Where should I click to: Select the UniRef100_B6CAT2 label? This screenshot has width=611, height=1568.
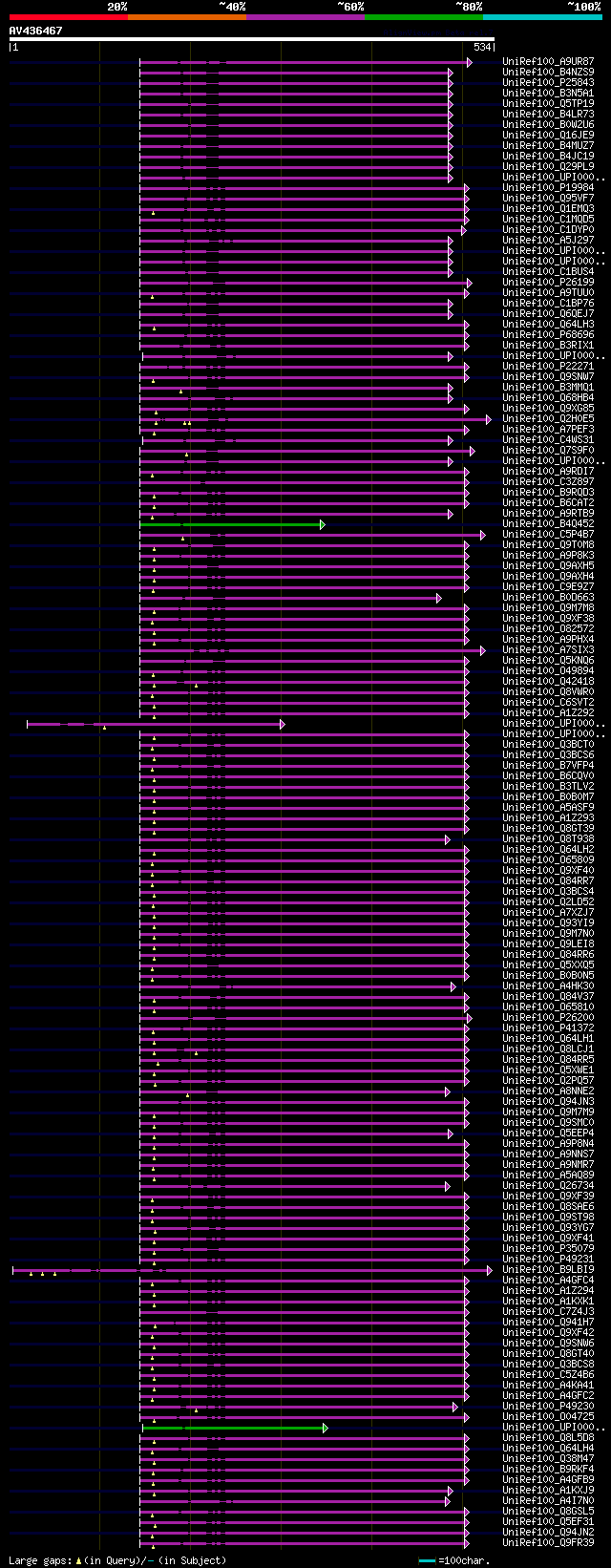pos(548,503)
